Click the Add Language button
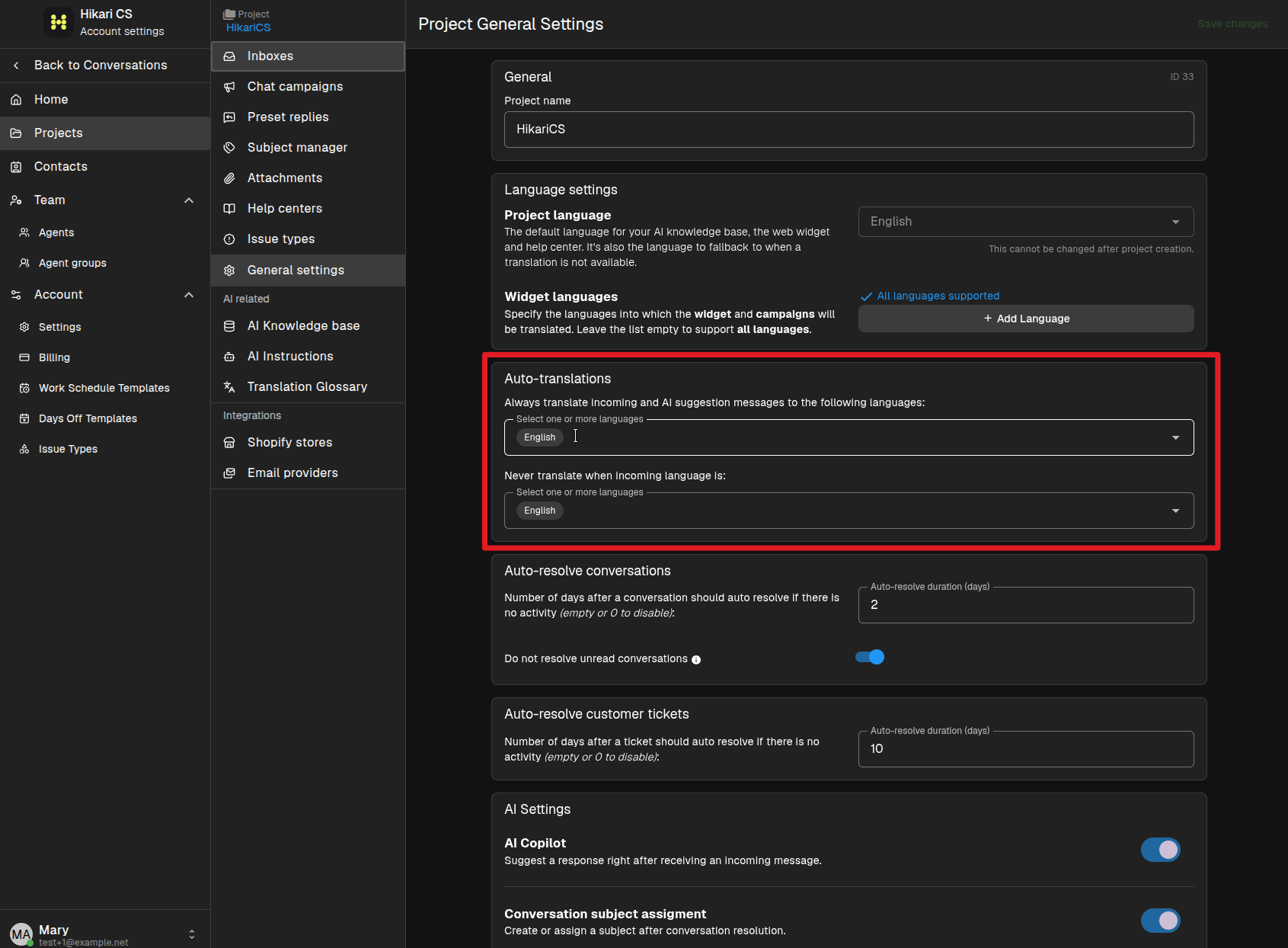 click(x=1026, y=319)
